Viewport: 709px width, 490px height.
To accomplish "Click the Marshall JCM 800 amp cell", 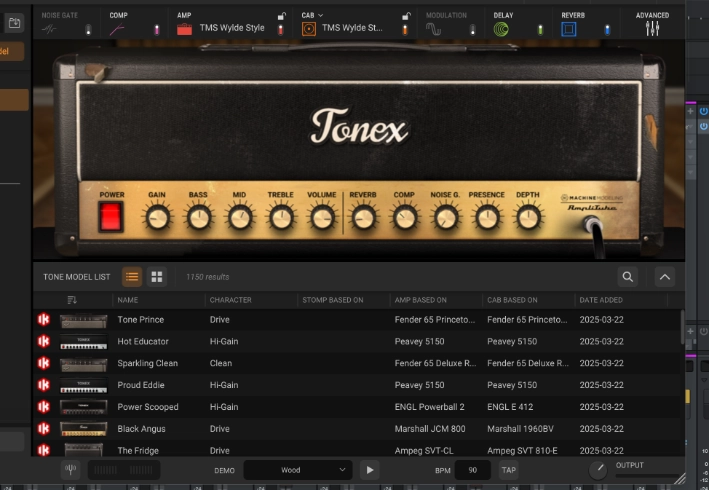I will (430, 429).
